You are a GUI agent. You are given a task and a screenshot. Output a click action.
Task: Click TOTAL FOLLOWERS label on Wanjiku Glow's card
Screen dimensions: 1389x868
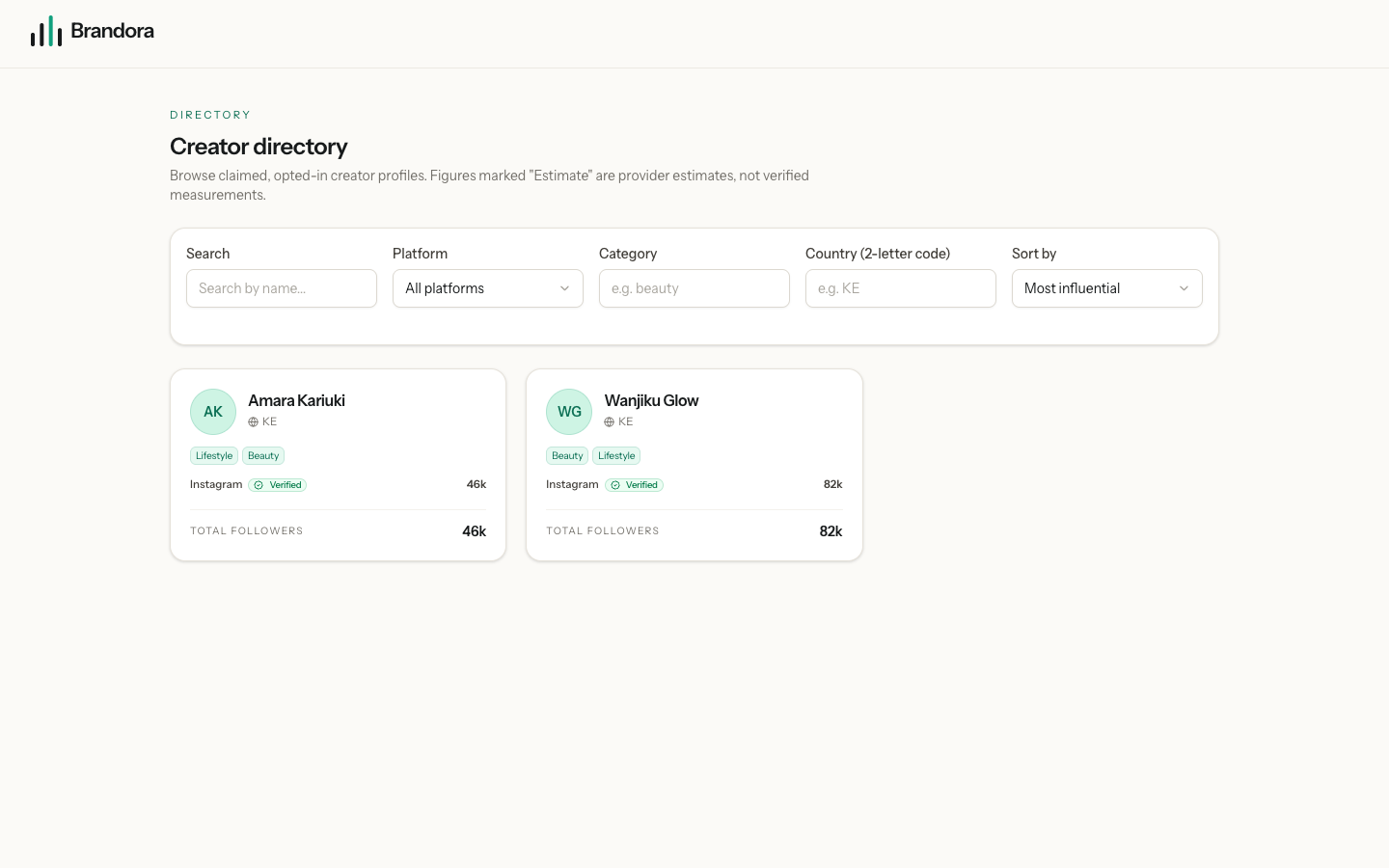click(603, 531)
